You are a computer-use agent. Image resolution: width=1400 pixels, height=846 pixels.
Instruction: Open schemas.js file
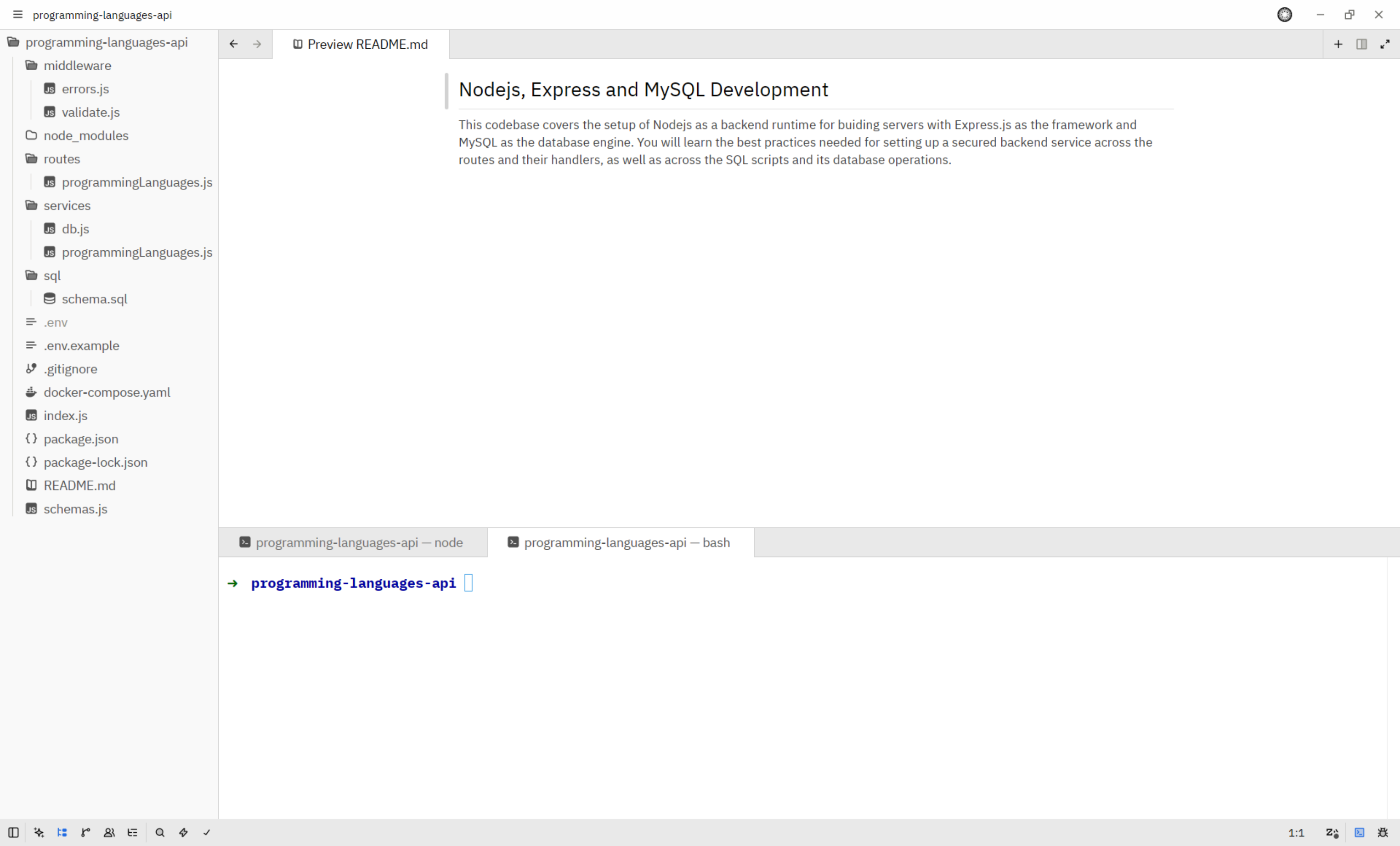[x=109, y=509]
